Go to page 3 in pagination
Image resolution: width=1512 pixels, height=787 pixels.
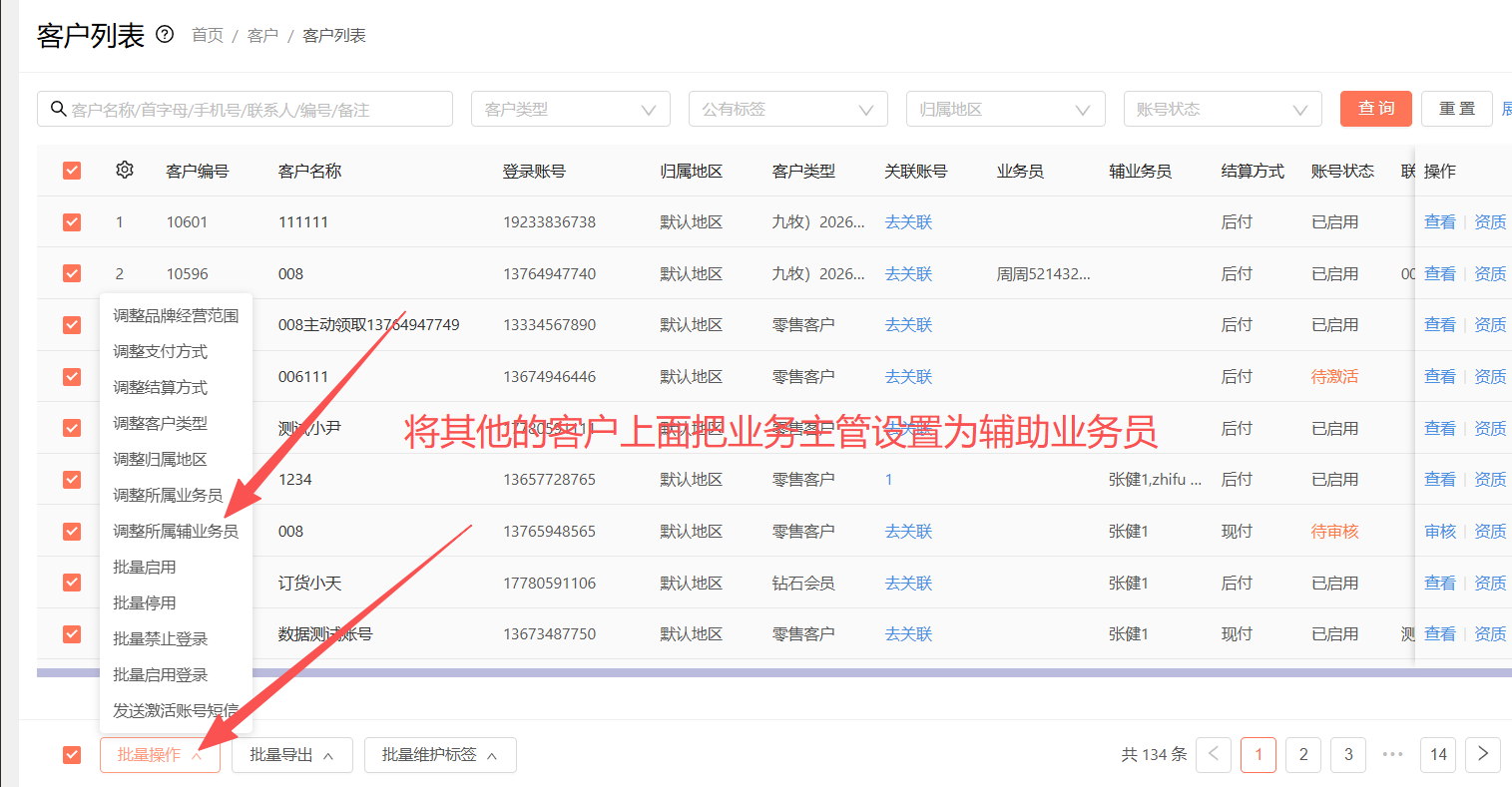[x=1348, y=754]
